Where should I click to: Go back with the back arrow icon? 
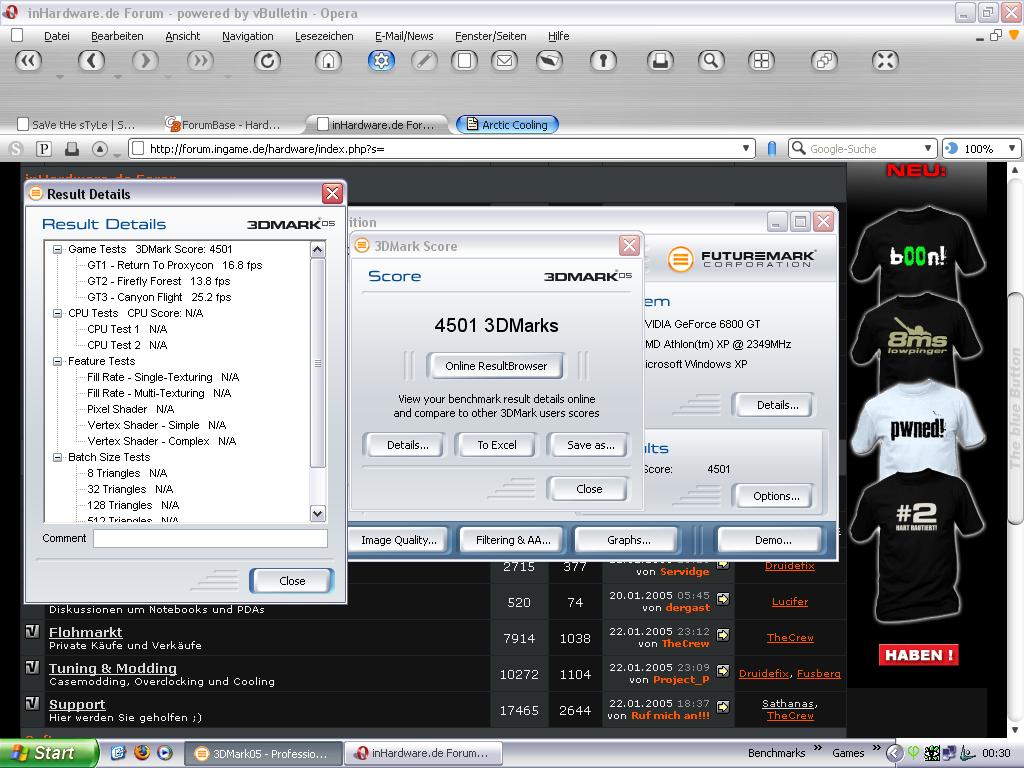click(91, 61)
